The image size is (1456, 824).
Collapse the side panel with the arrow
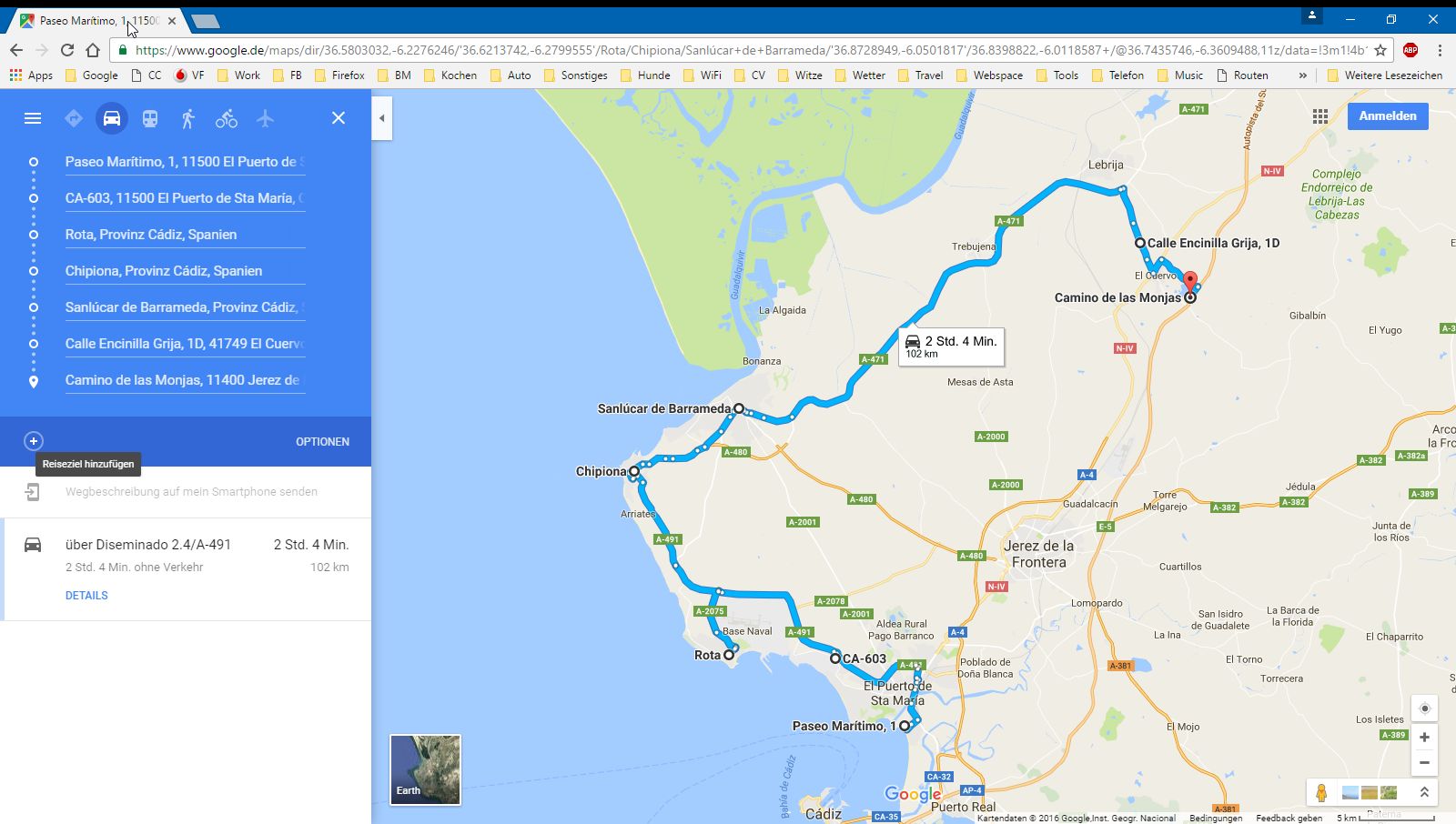click(x=382, y=118)
